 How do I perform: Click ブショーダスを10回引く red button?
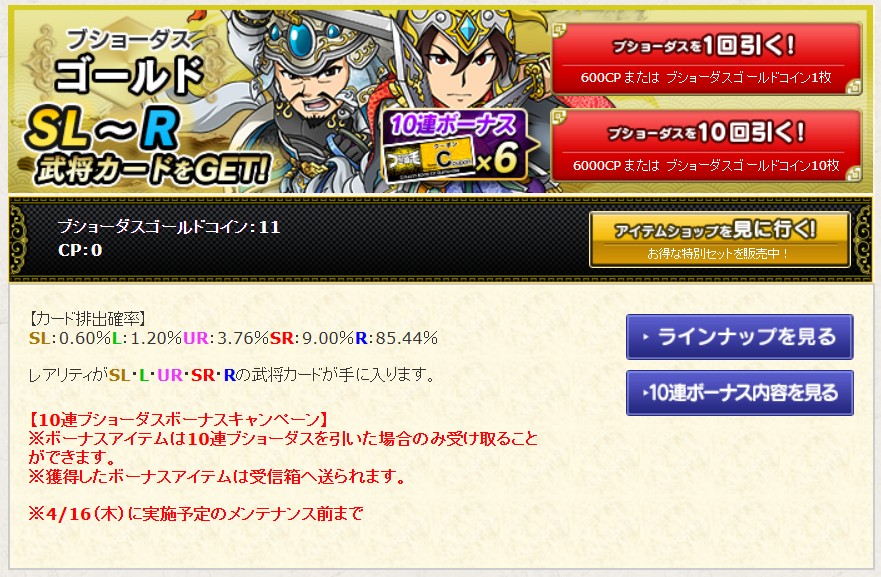[706, 146]
